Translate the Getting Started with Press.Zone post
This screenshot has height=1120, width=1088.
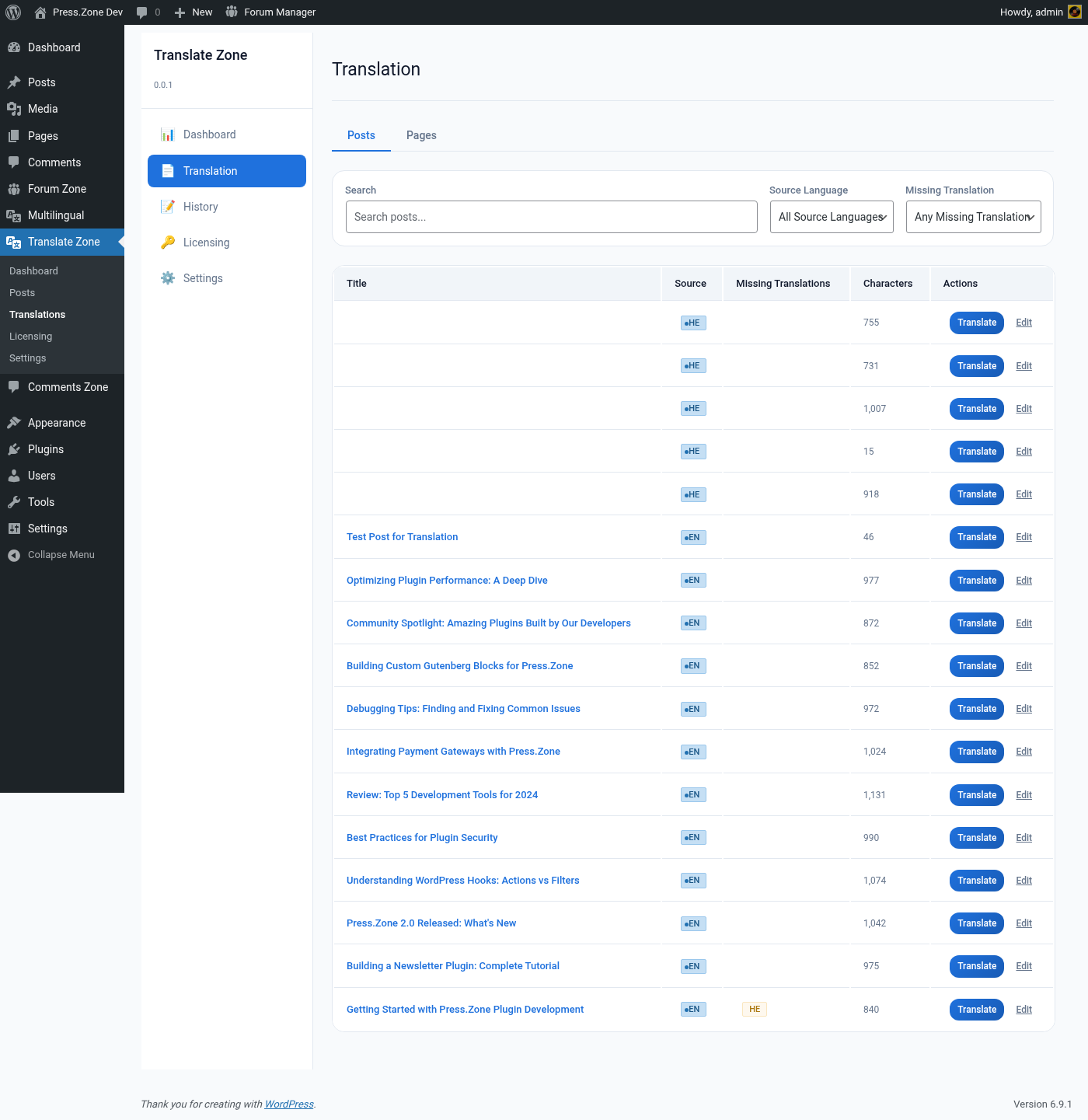pos(977,1010)
